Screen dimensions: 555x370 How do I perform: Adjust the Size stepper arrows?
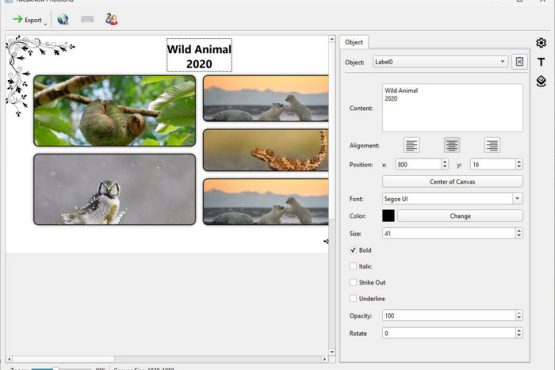[519, 233]
